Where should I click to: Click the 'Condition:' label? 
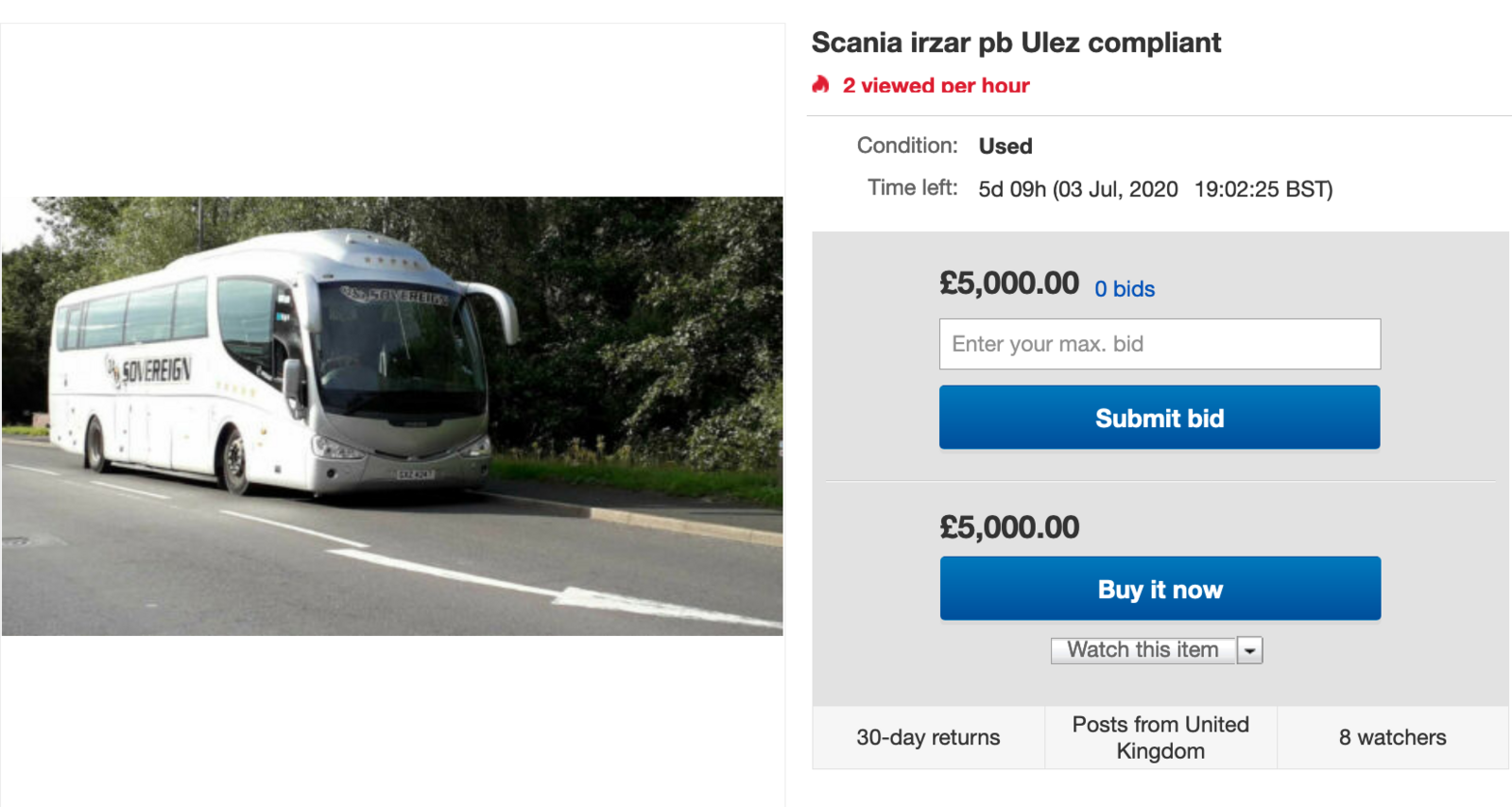[x=906, y=146]
